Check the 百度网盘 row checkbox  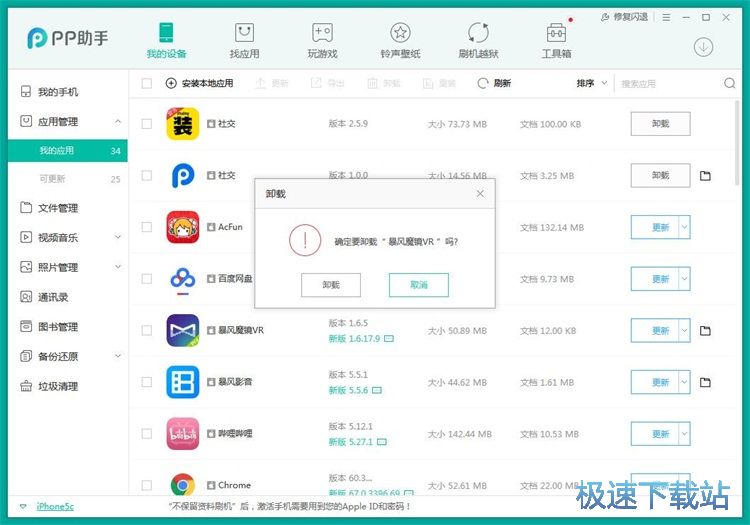(x=147, y=279)
